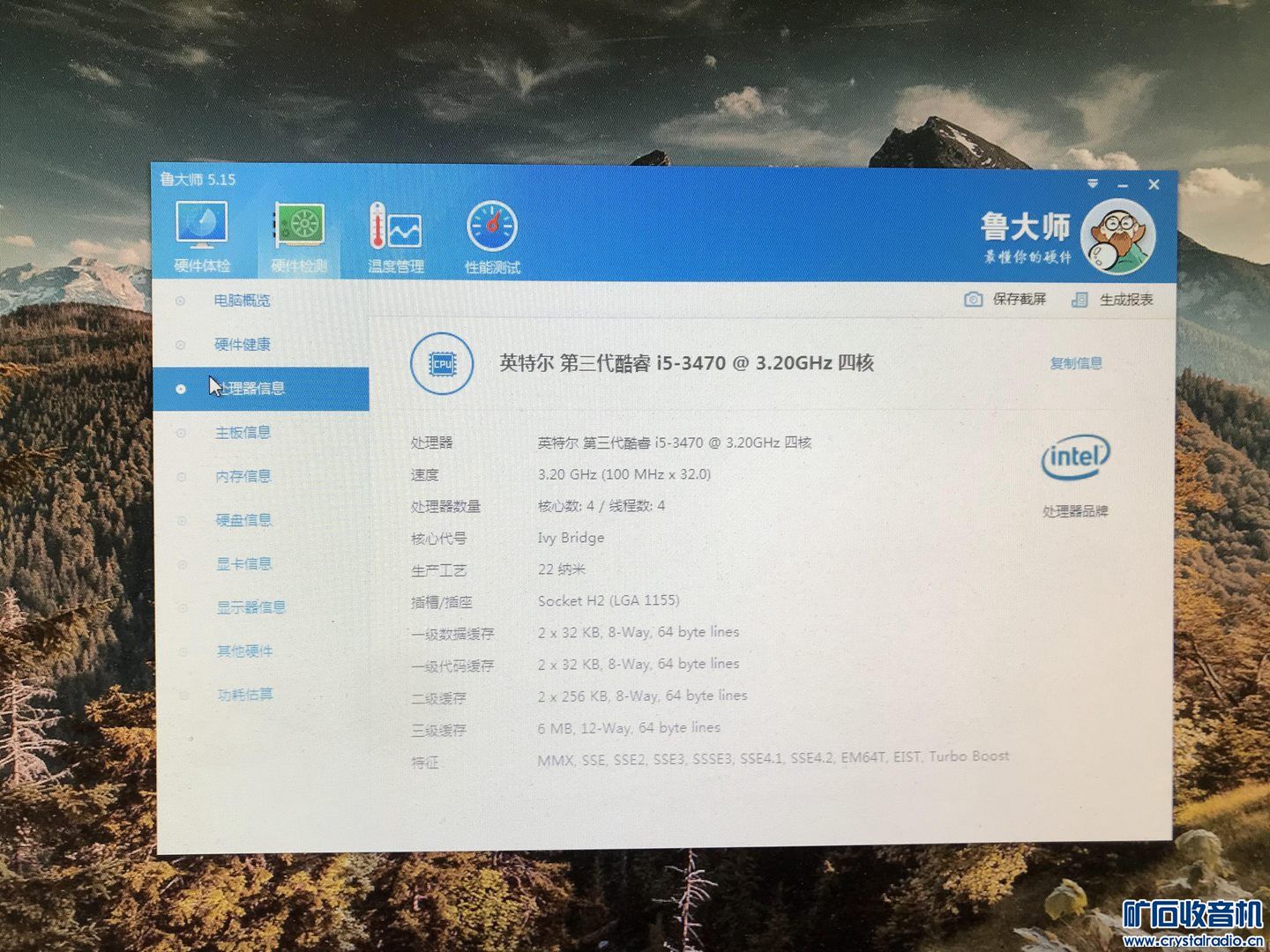The height and width of the screenshot is (952, 1270).
Task: Click the 鲁大师 mascot avatar
Action: (x=1118, y=237)
